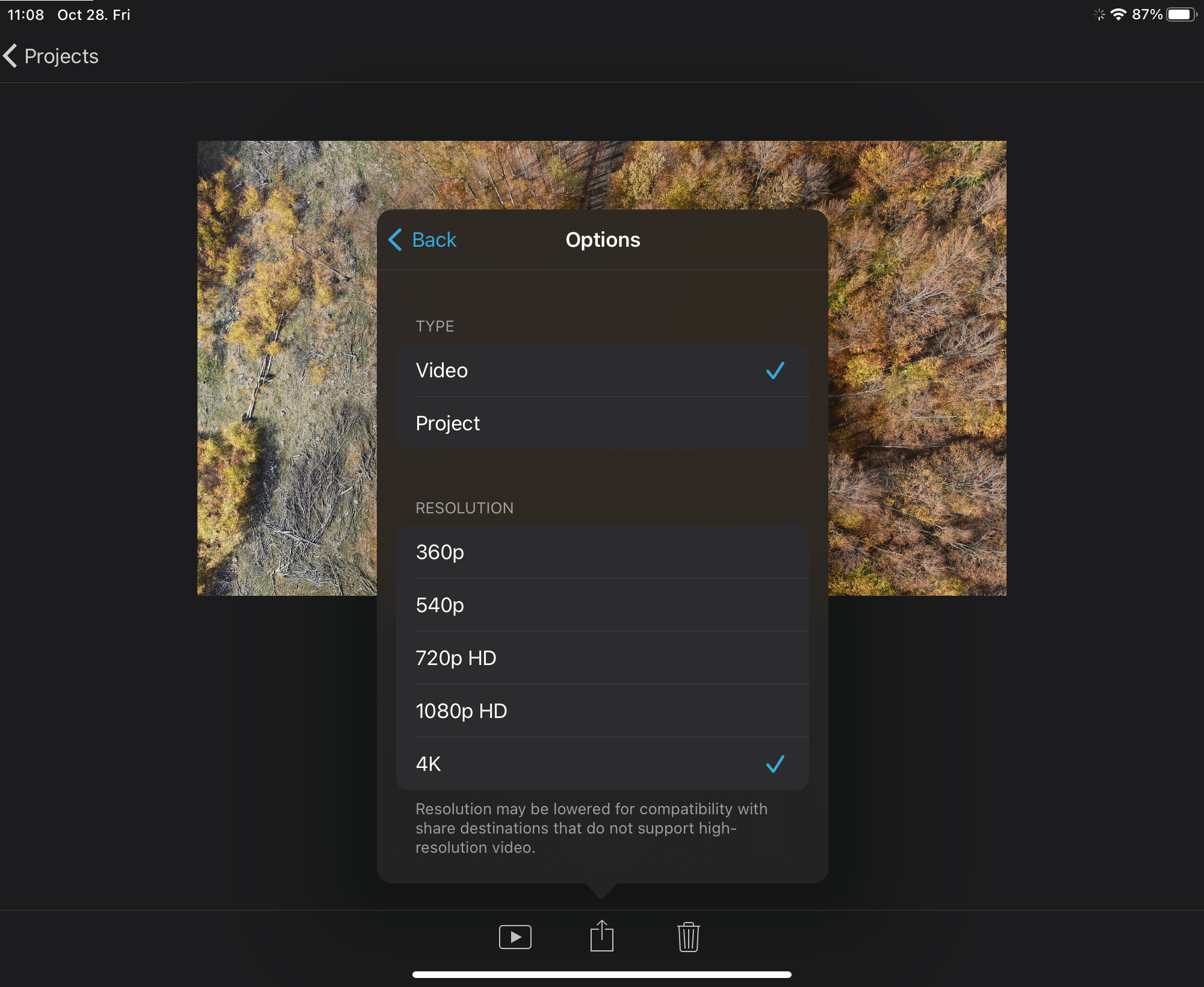Choose 1080p HD resolution
Screen dimensions: 1204x987
pos(602,711)
